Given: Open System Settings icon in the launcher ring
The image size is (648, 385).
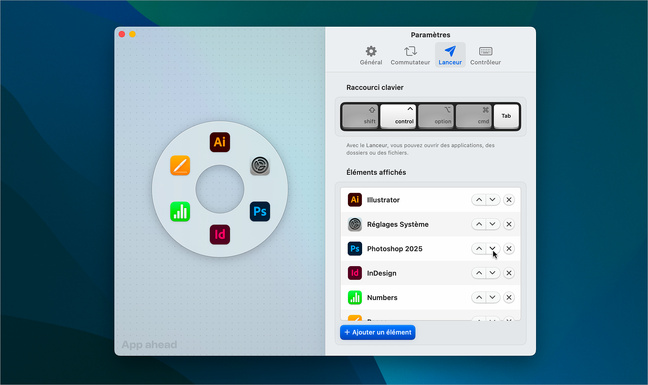Looking at the screenshot, I should tap(260, 166).
